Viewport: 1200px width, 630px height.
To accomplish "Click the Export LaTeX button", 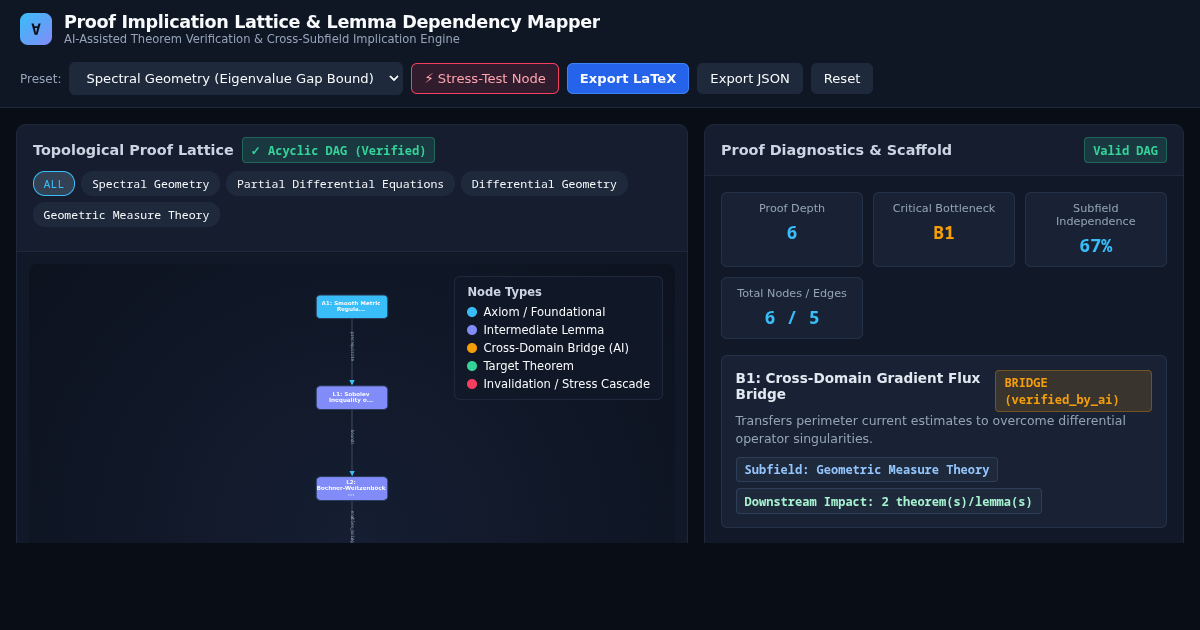I will [628, 78].
